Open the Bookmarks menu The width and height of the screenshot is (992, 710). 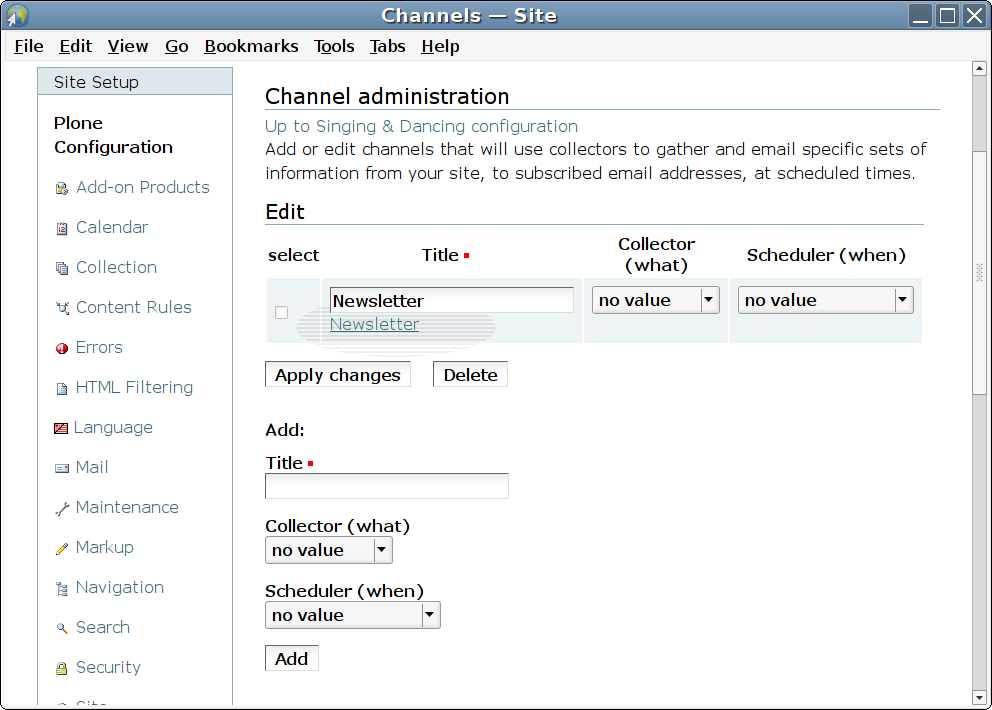click(251, 46)
